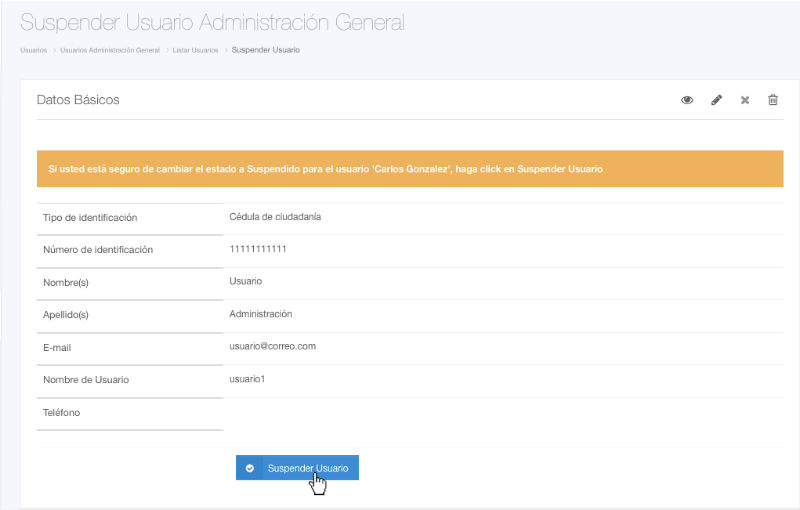
Task: Click the Teléfono row label
Action: pos(62,412)
